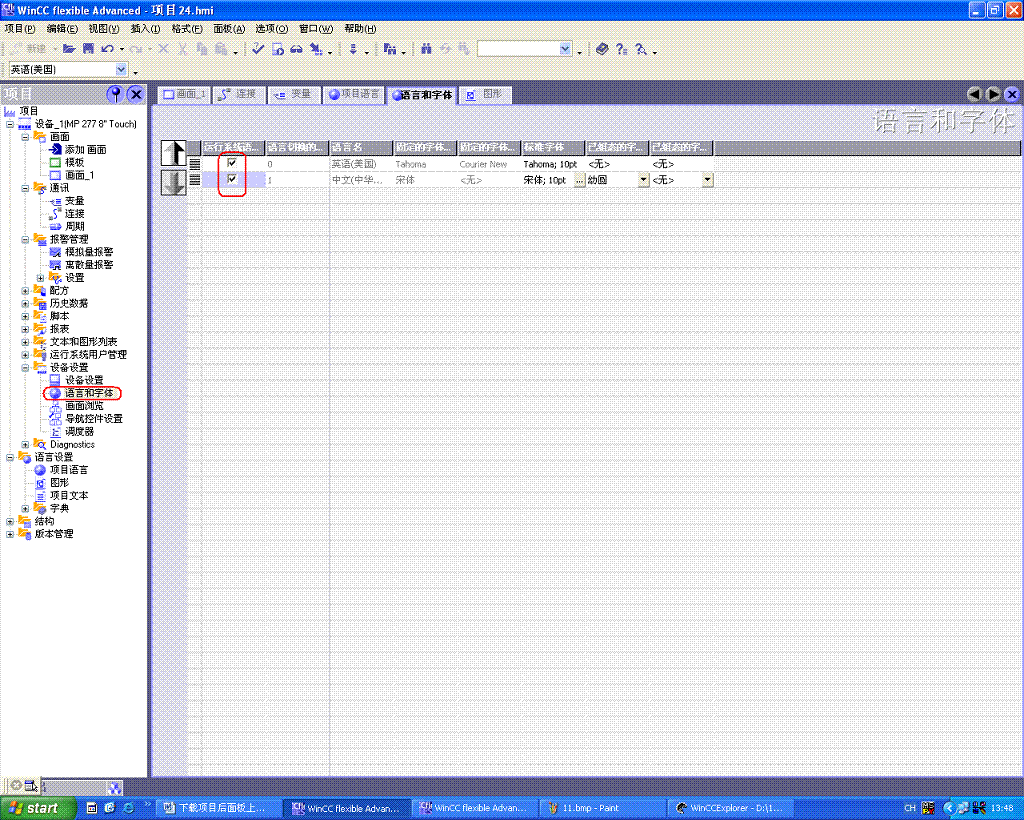The width and height of the screenshot is (1024, 820).
Task: Open an existing project via toolbar folder icon
Action: coord(69,49)
